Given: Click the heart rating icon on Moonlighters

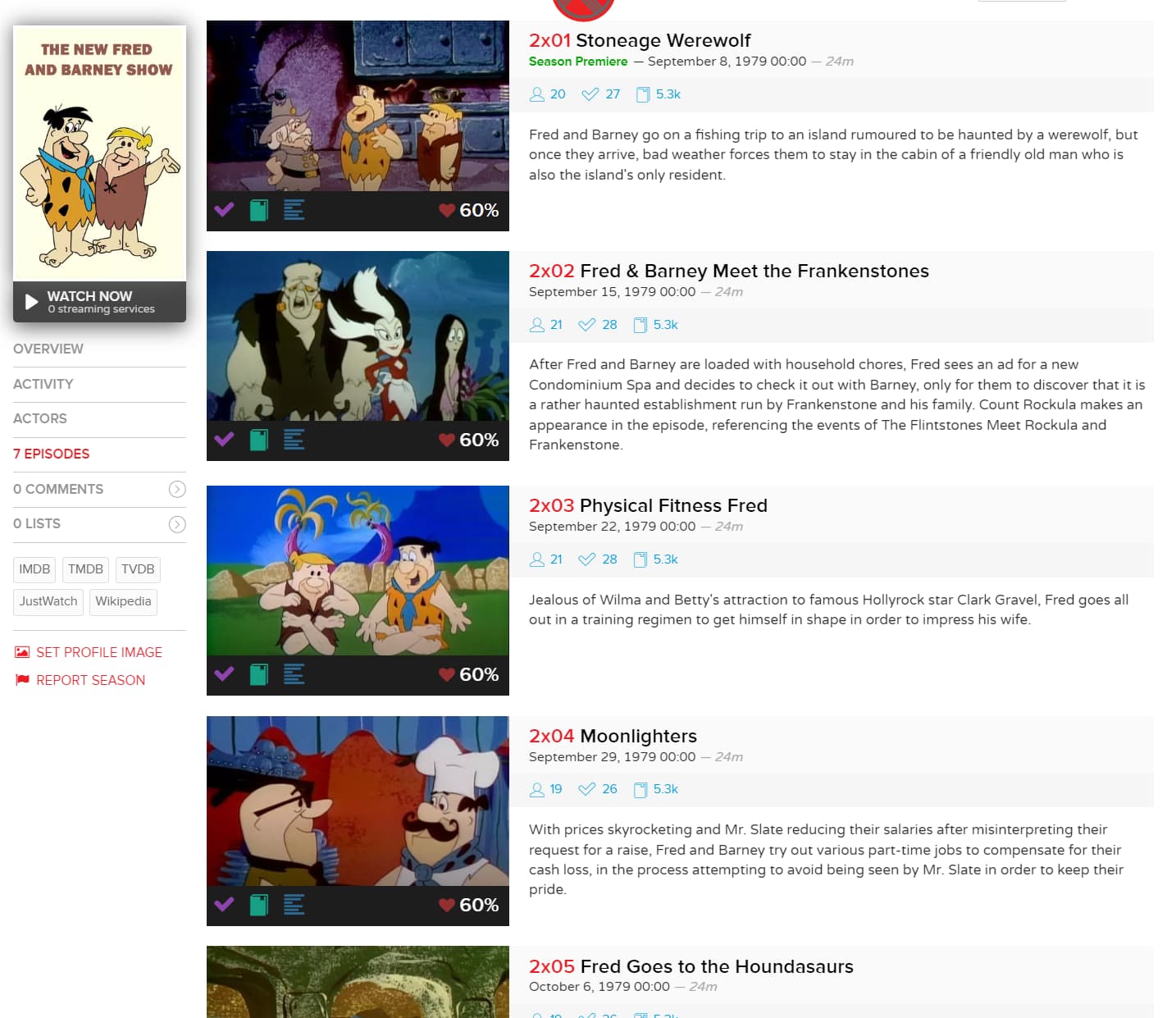Looking at the screenshot, I should [x=447, y=905].
